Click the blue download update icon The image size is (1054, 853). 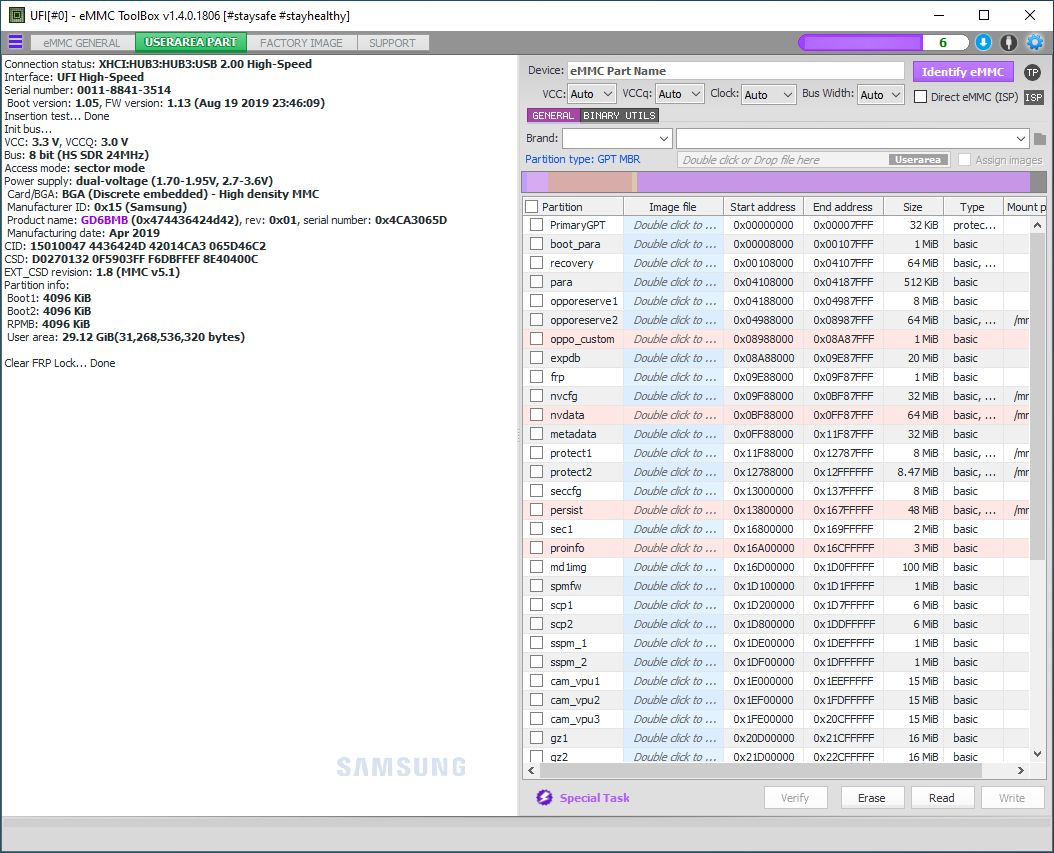[983, 42]
